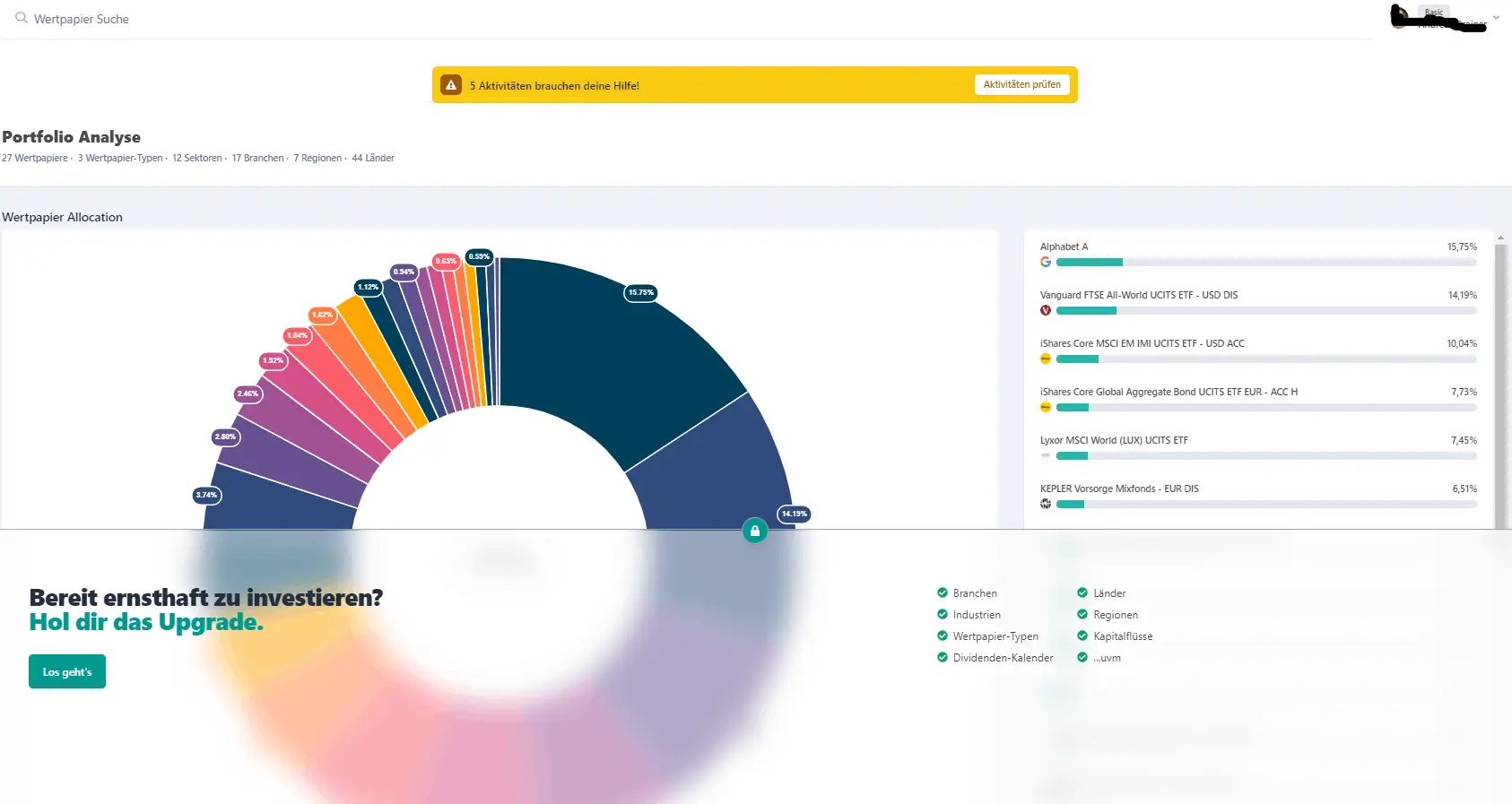1512x804 pixels.
Task: Click the 1.62% chart segment label
Action: click(322, 315)
